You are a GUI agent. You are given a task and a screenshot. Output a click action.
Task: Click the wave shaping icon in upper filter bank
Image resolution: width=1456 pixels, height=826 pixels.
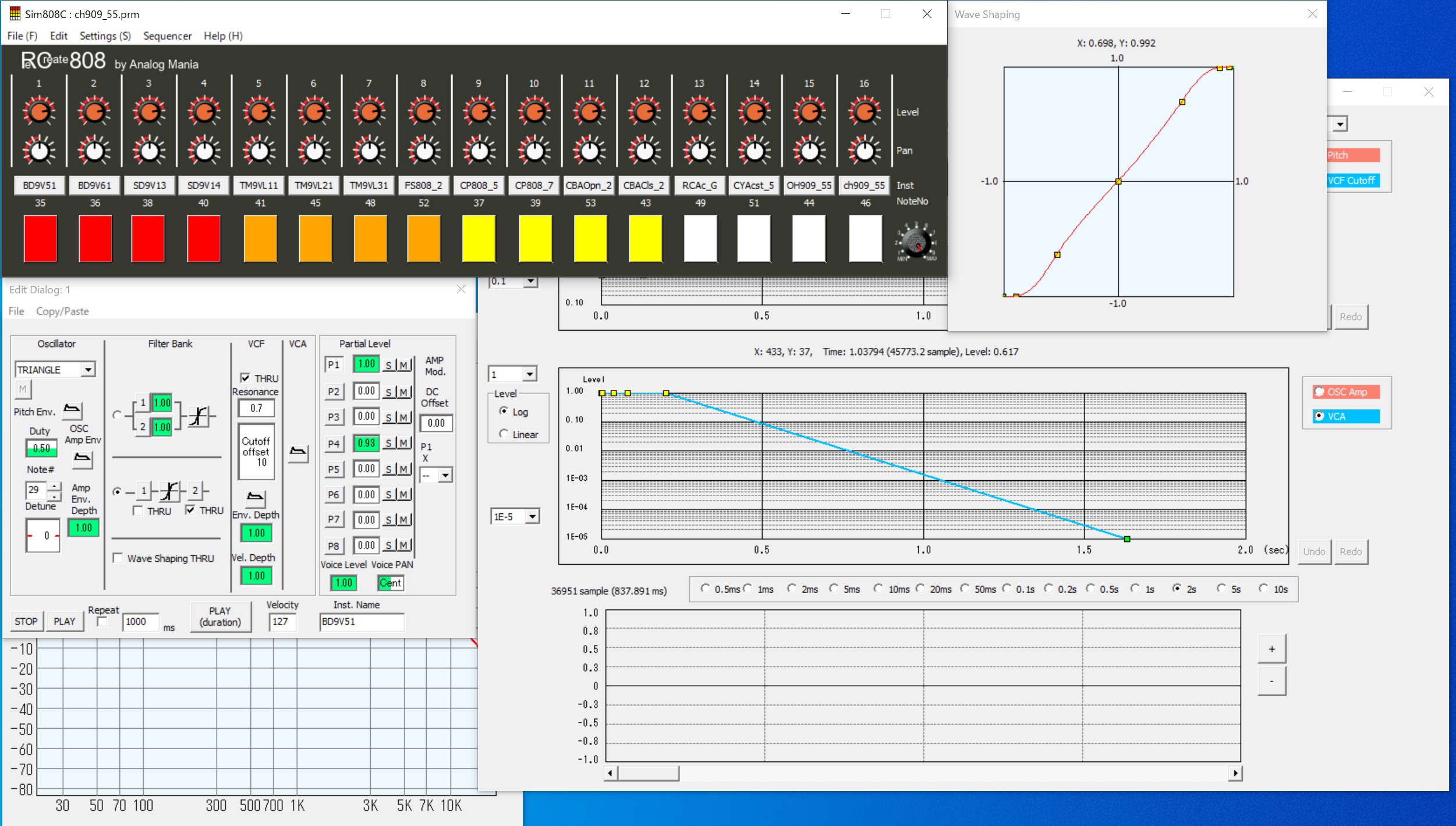pyautogui.click(x=199, y=416)
